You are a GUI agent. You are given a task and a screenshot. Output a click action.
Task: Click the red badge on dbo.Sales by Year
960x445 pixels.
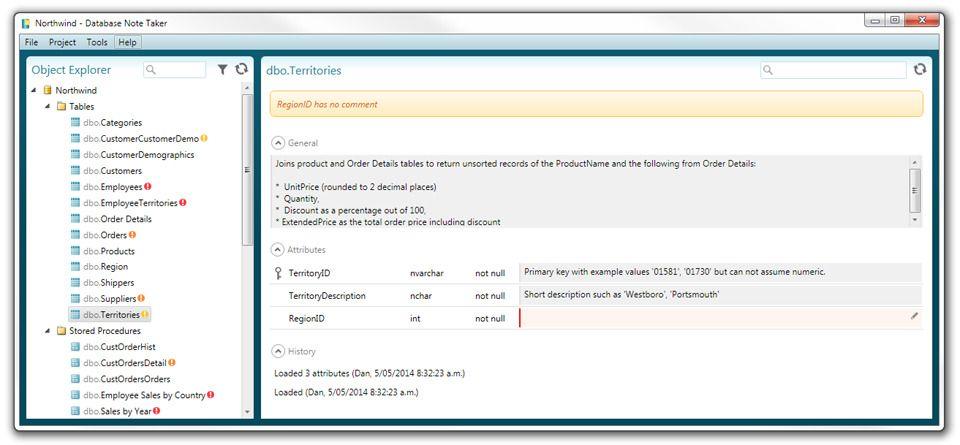click(156, 411)
